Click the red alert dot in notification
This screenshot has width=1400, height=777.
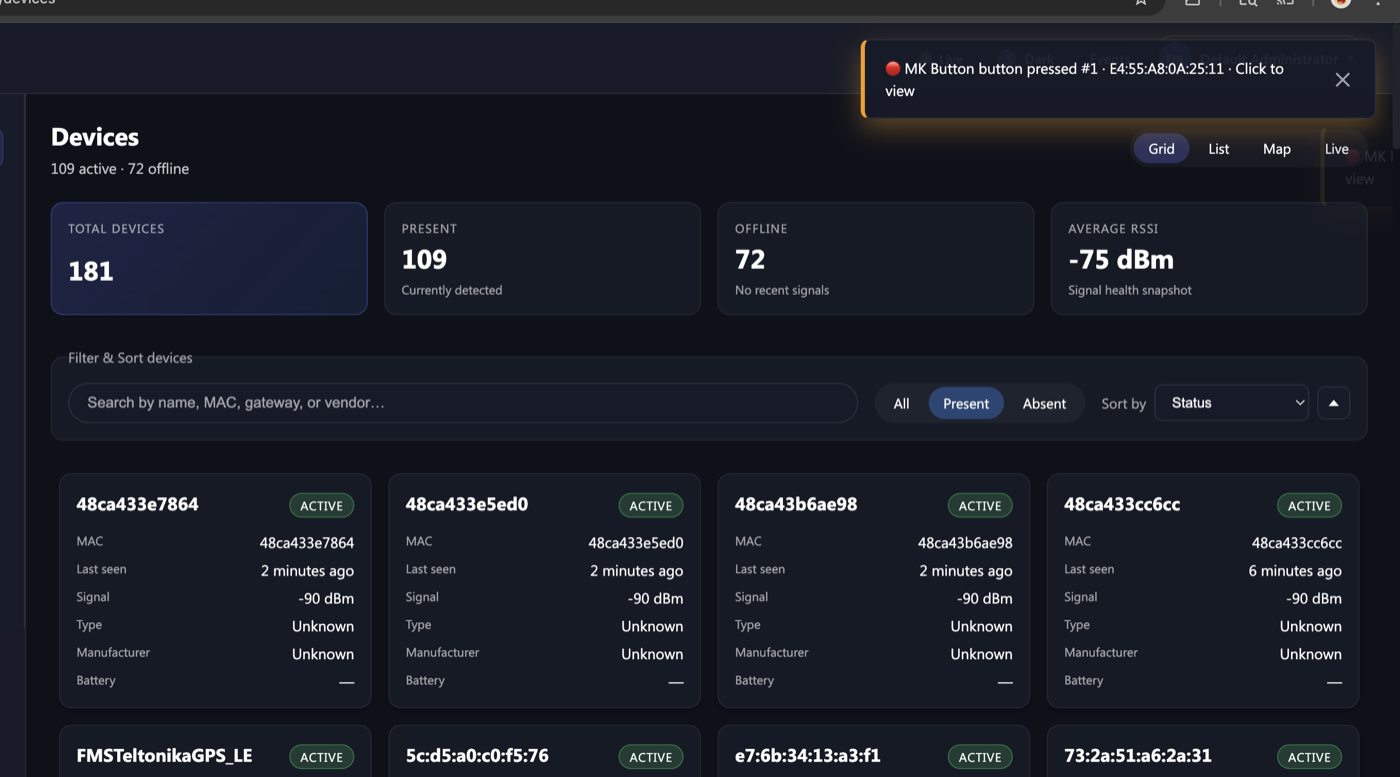click(x=893, y=69)
